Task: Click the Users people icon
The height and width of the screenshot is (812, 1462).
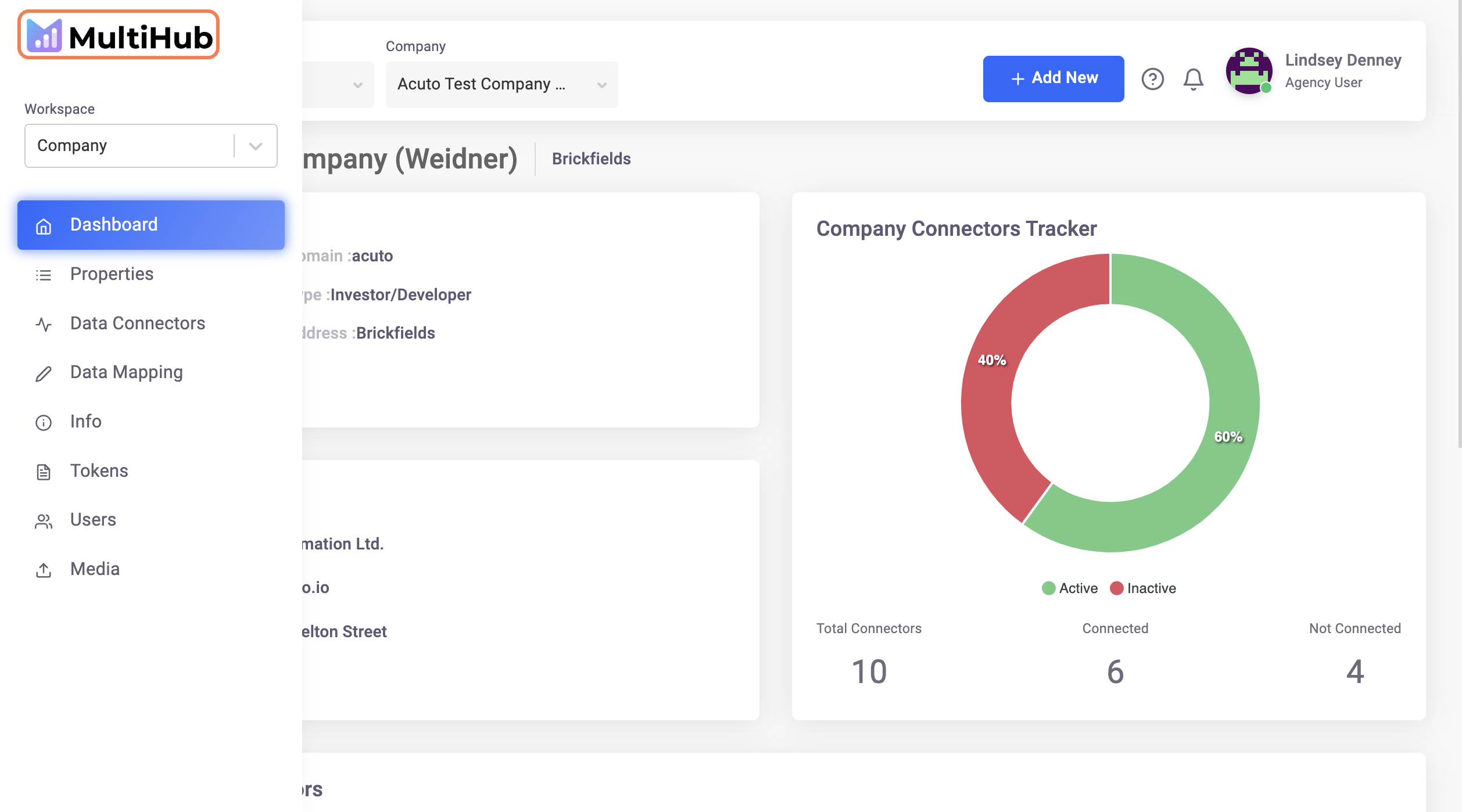Action: point(44,521)
